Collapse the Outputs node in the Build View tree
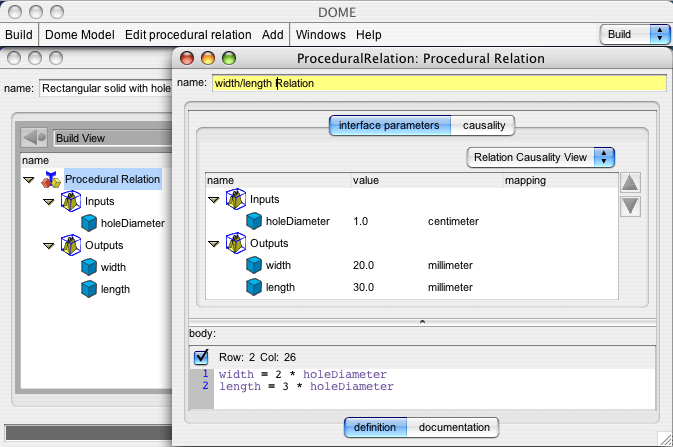 click(49, 246)
